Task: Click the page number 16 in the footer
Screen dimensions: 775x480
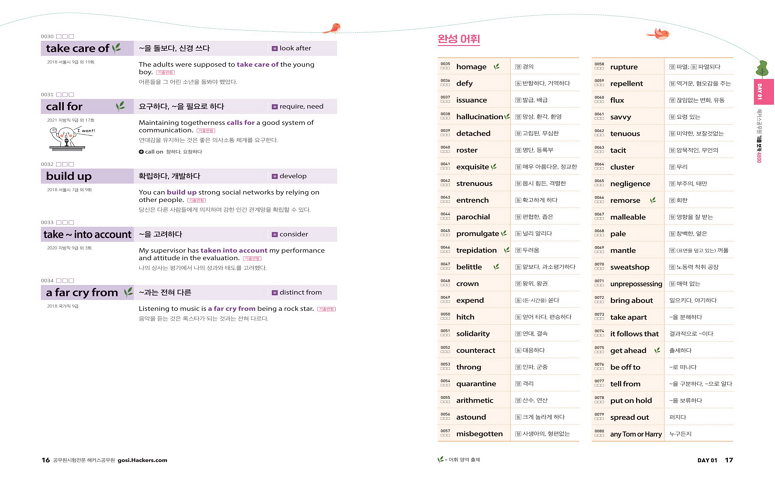Action: pos(46,460)
